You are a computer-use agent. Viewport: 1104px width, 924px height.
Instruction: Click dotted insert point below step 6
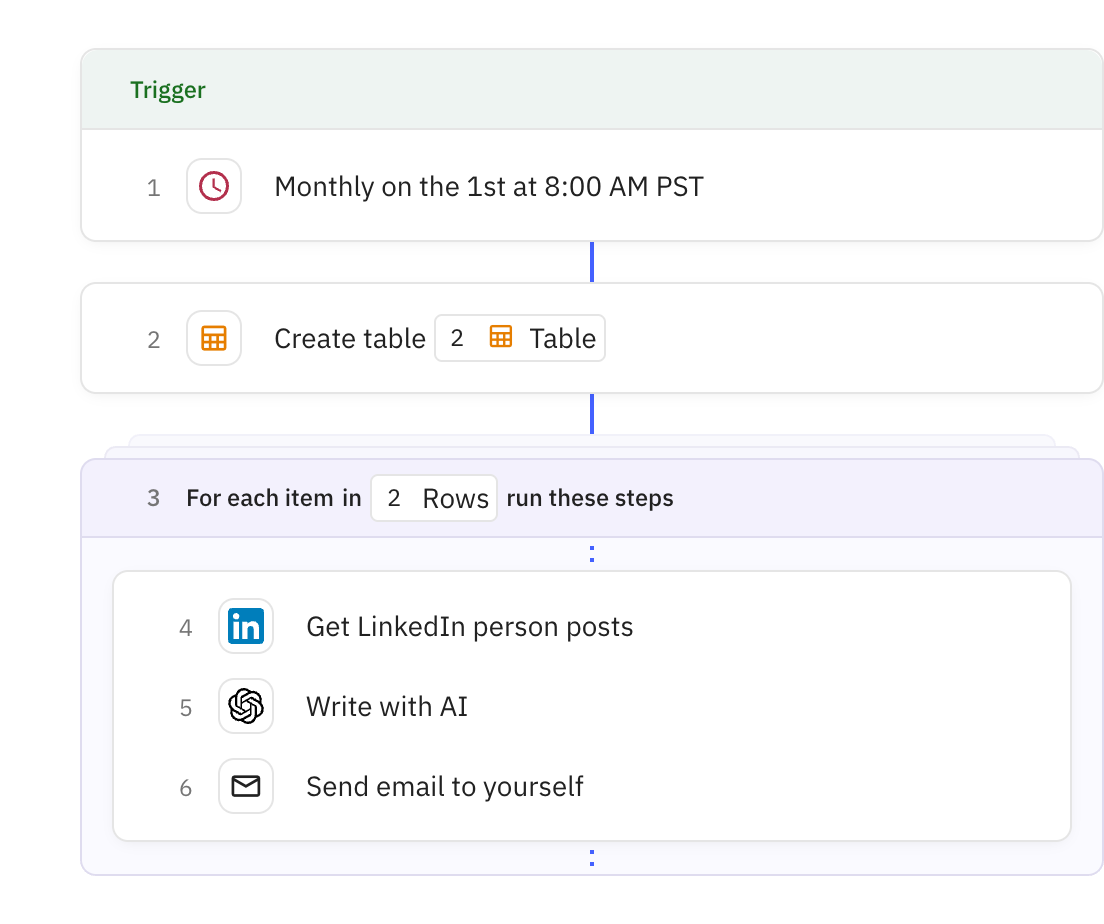[592, 858]
